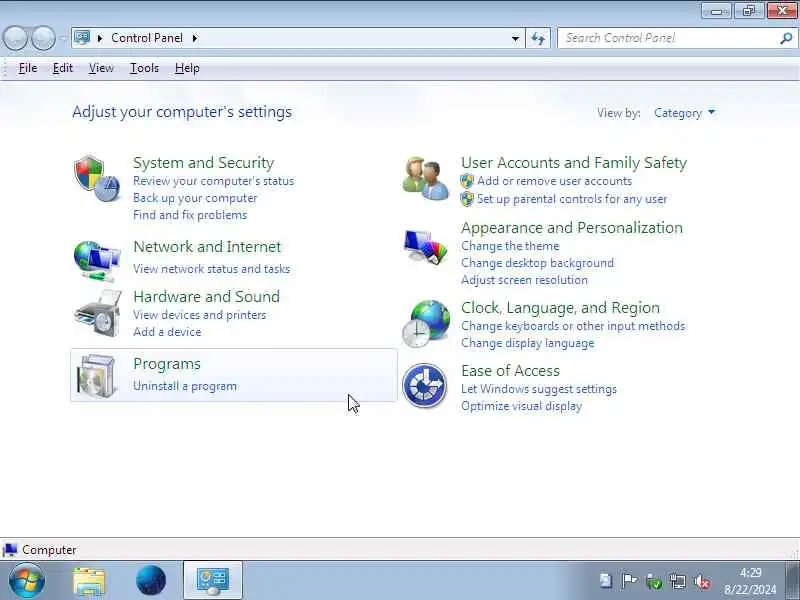800x600 pixels.
Task: Open the File menu
Action: [x=28, y=68]
